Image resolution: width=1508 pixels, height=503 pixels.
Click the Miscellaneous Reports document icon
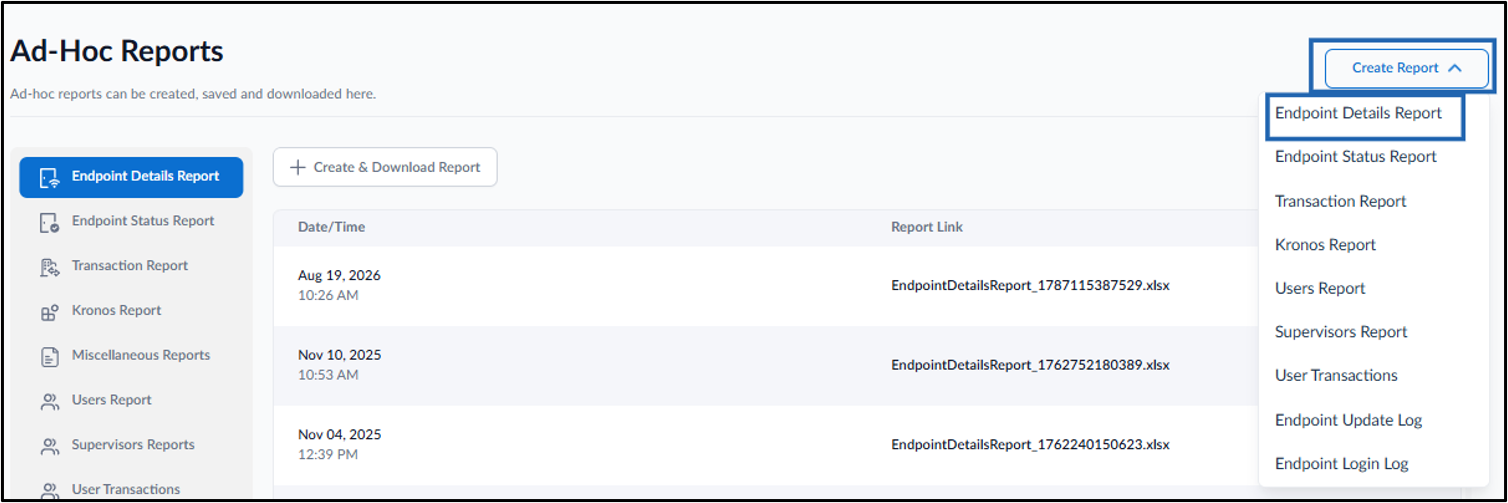[x=49, y=356]
